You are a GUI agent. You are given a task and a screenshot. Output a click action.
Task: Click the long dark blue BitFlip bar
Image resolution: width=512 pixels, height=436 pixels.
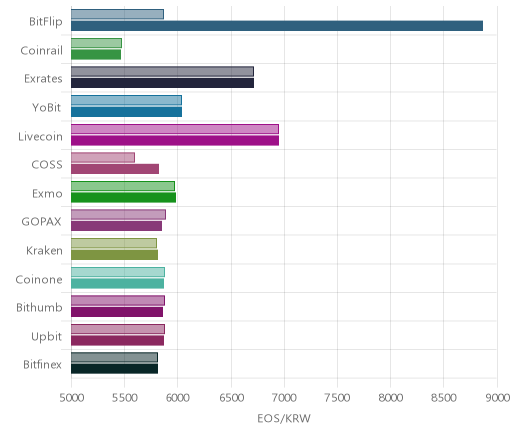point(277,26)
